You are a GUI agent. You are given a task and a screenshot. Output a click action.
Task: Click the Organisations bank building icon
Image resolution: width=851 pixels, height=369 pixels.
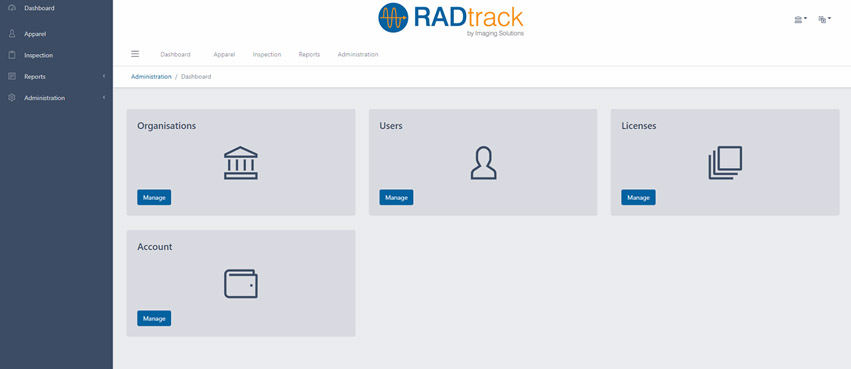click(x=241, y=163)
